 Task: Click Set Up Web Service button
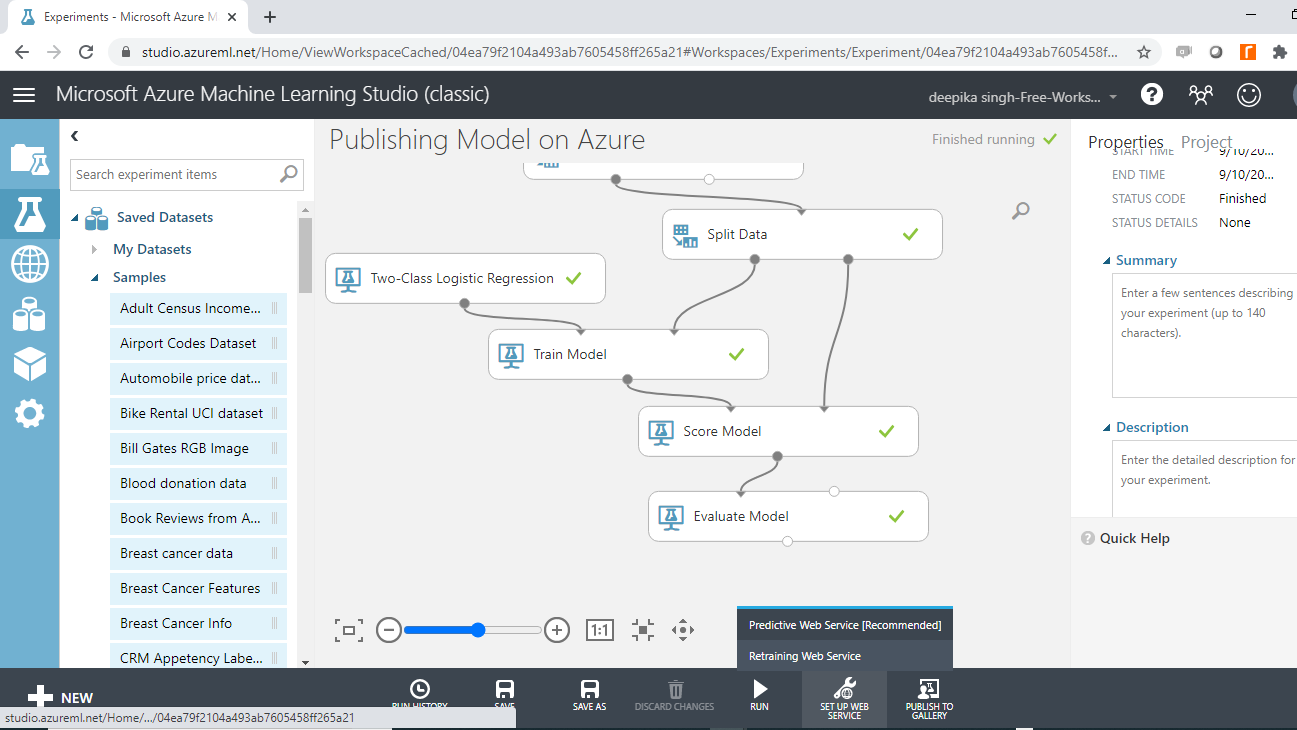pyautogui.click(x=844, y=698)
